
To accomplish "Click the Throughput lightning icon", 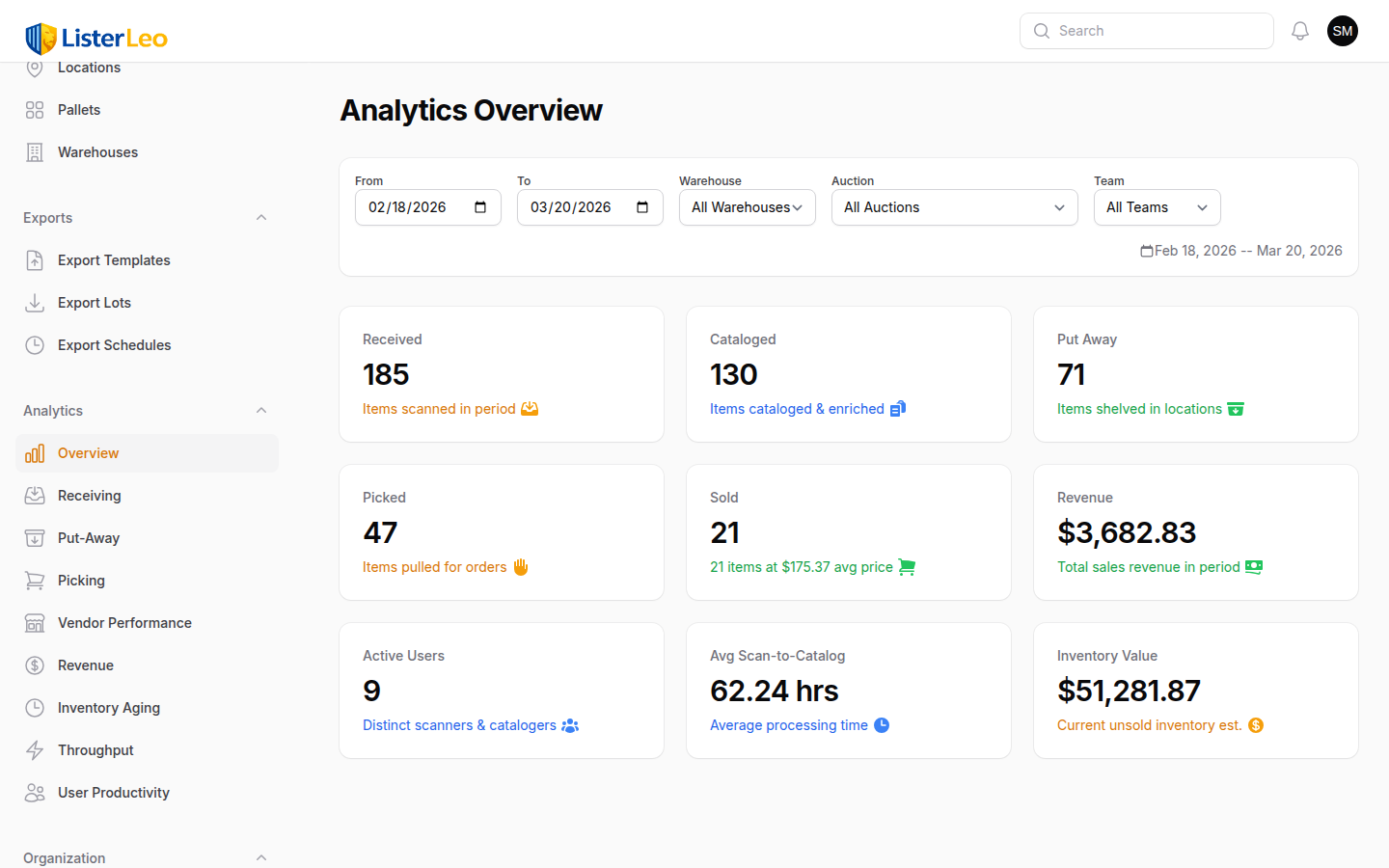I will click(x=35, y=749).
